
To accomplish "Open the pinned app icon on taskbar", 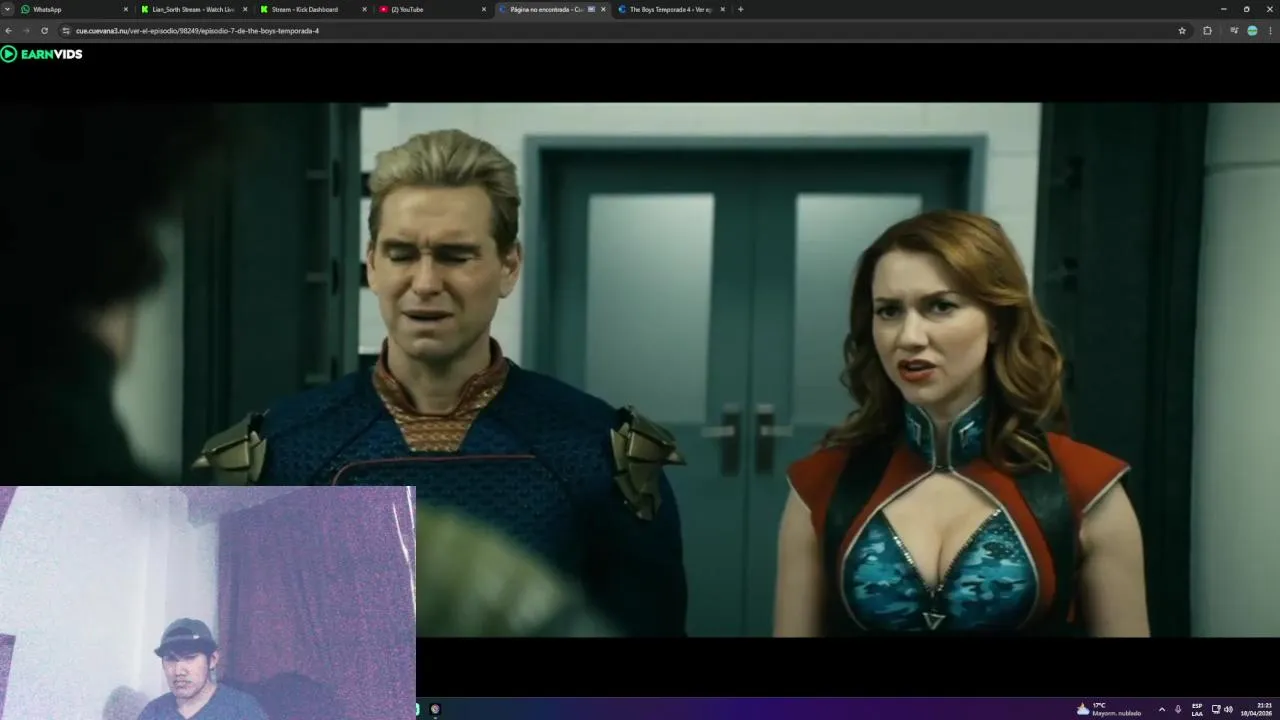I will [x=435, y=709].
